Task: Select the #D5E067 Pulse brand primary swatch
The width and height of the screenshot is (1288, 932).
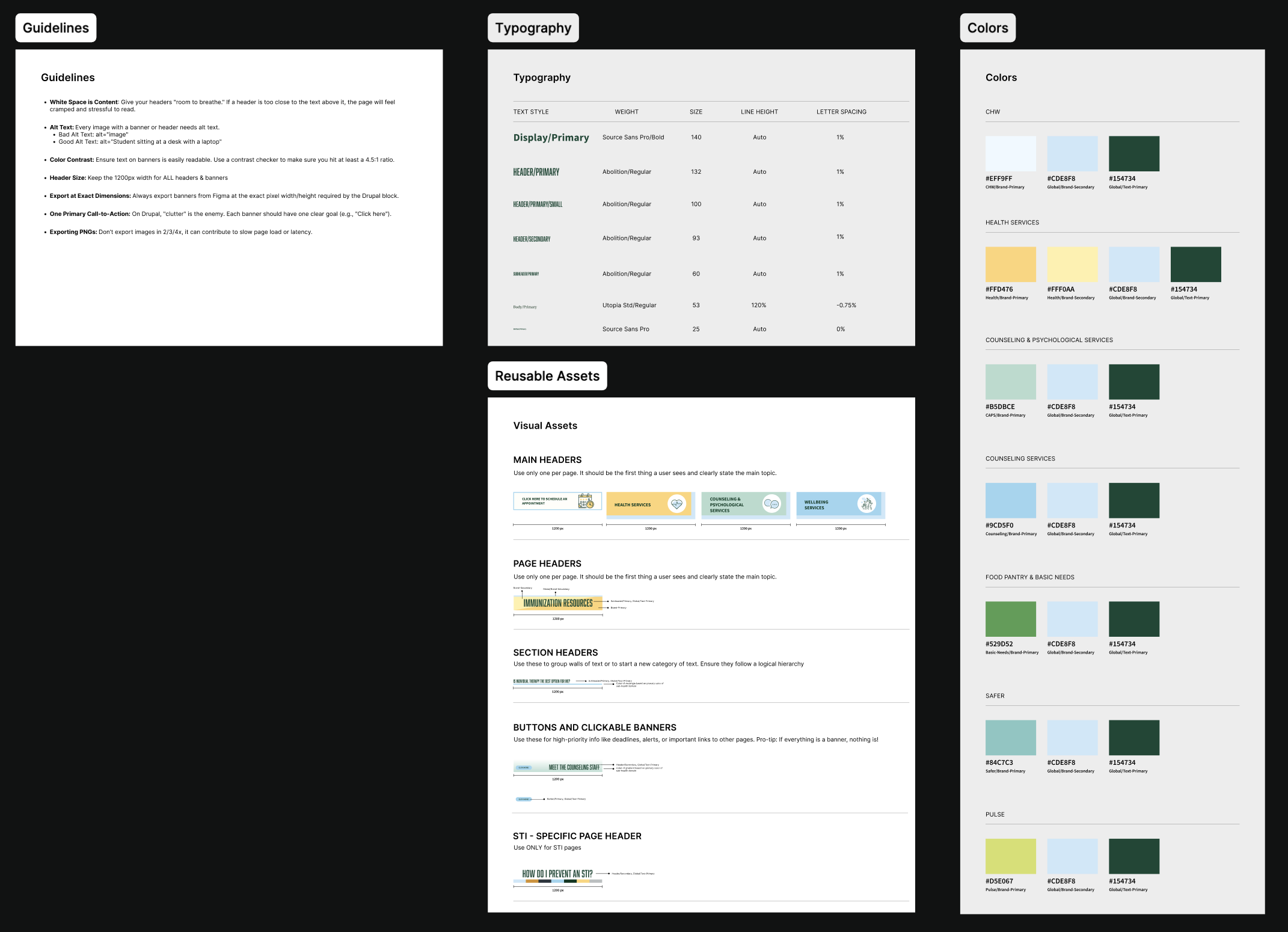Action: (1010, 856)
